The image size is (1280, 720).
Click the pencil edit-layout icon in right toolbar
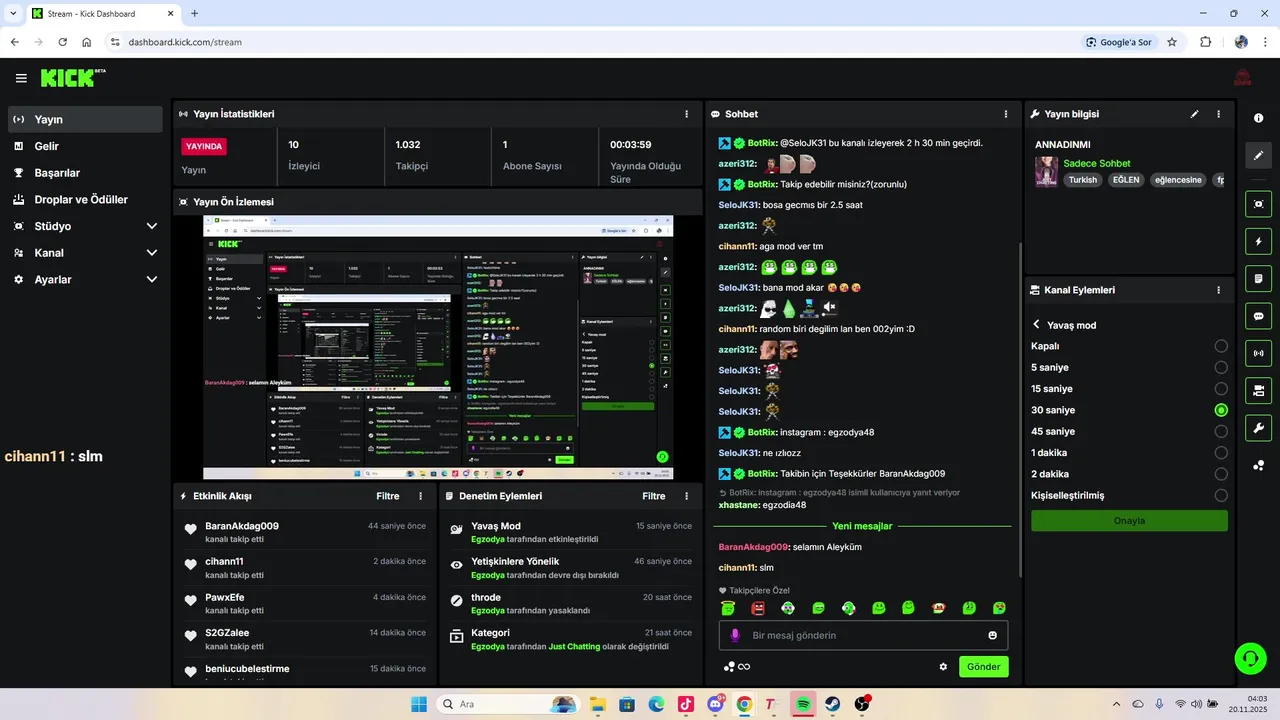coord(1258,155)
